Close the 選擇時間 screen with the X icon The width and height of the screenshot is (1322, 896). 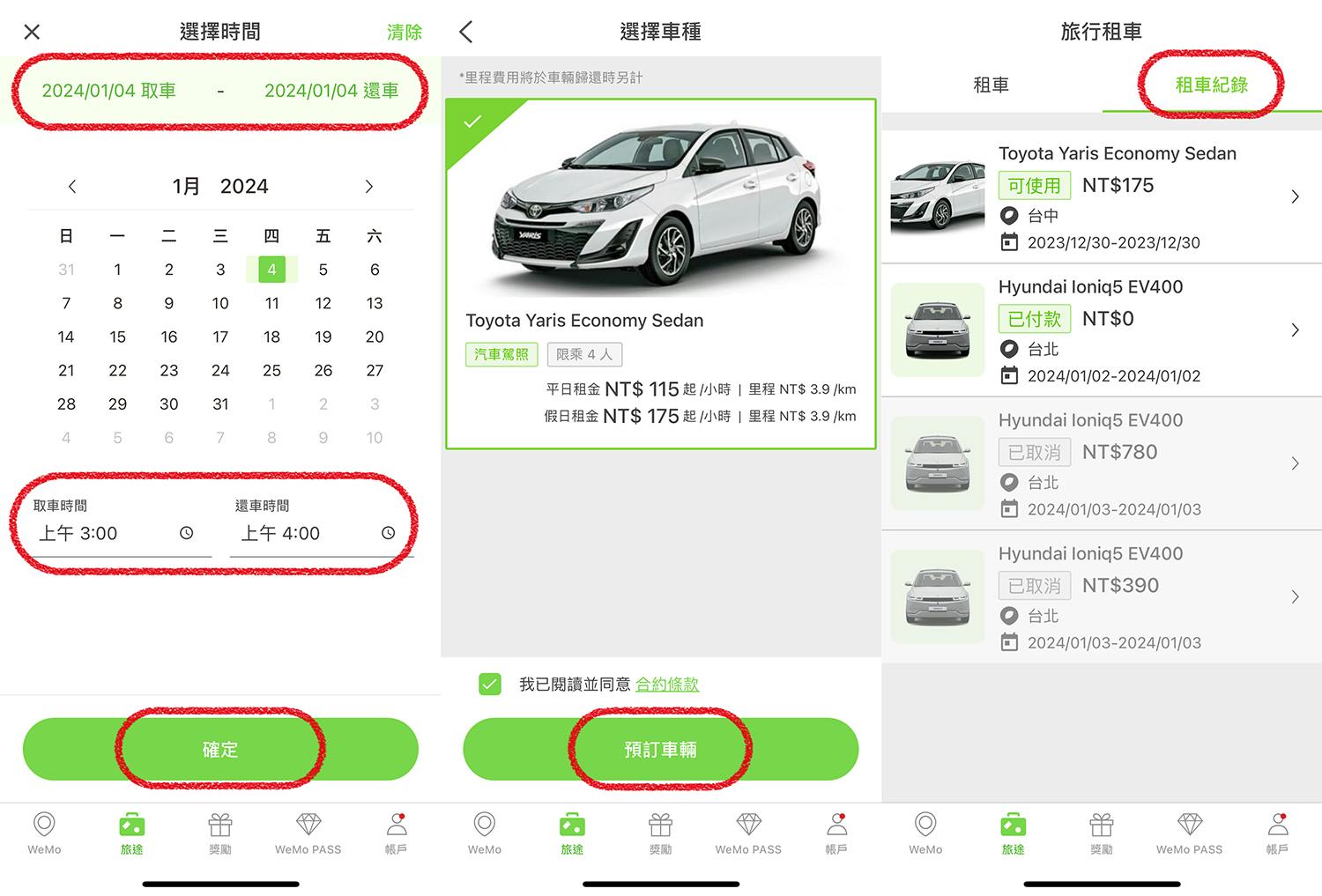tap(32, 33)
